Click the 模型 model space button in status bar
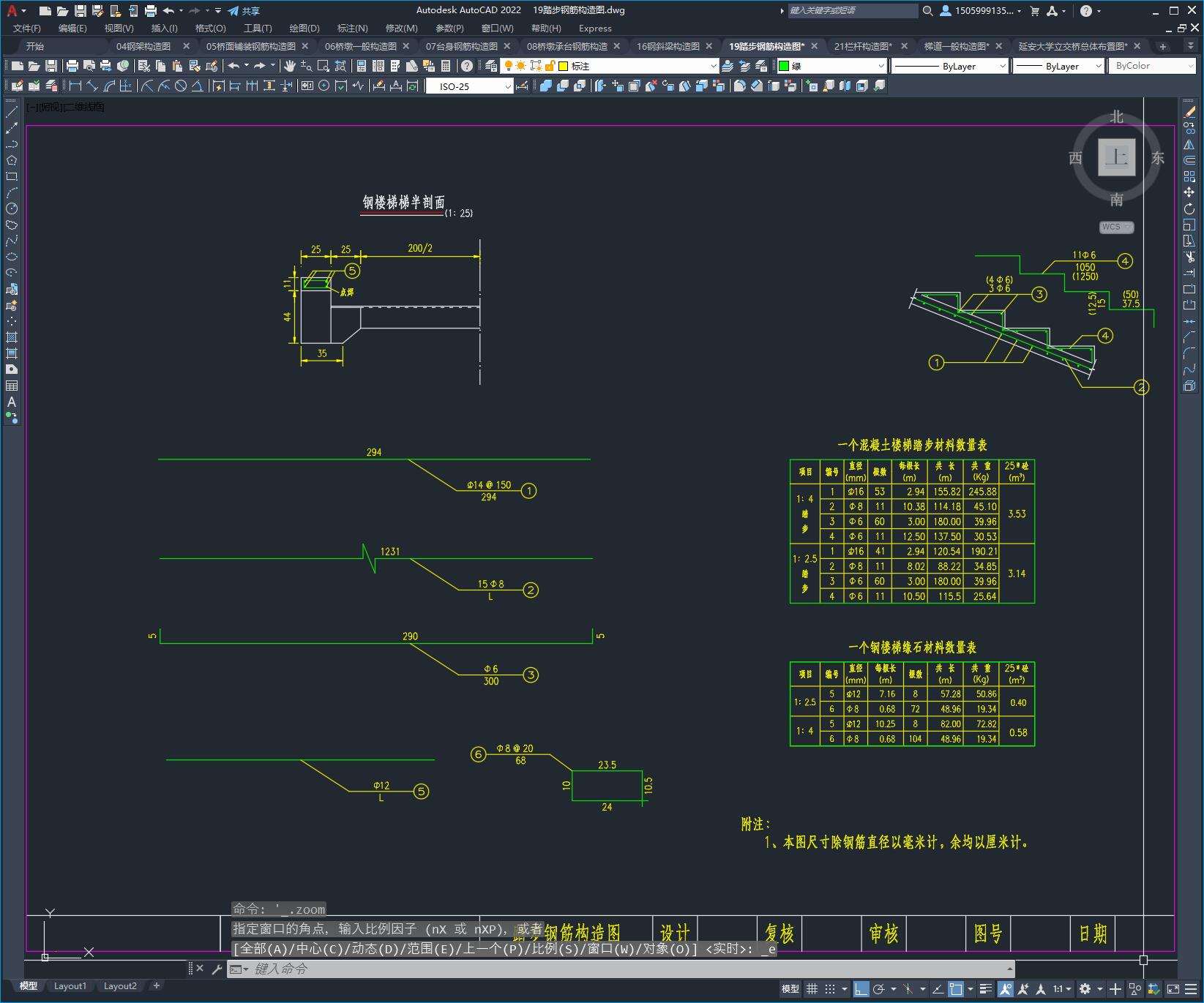1204x1003 pixels. point(790,989)
